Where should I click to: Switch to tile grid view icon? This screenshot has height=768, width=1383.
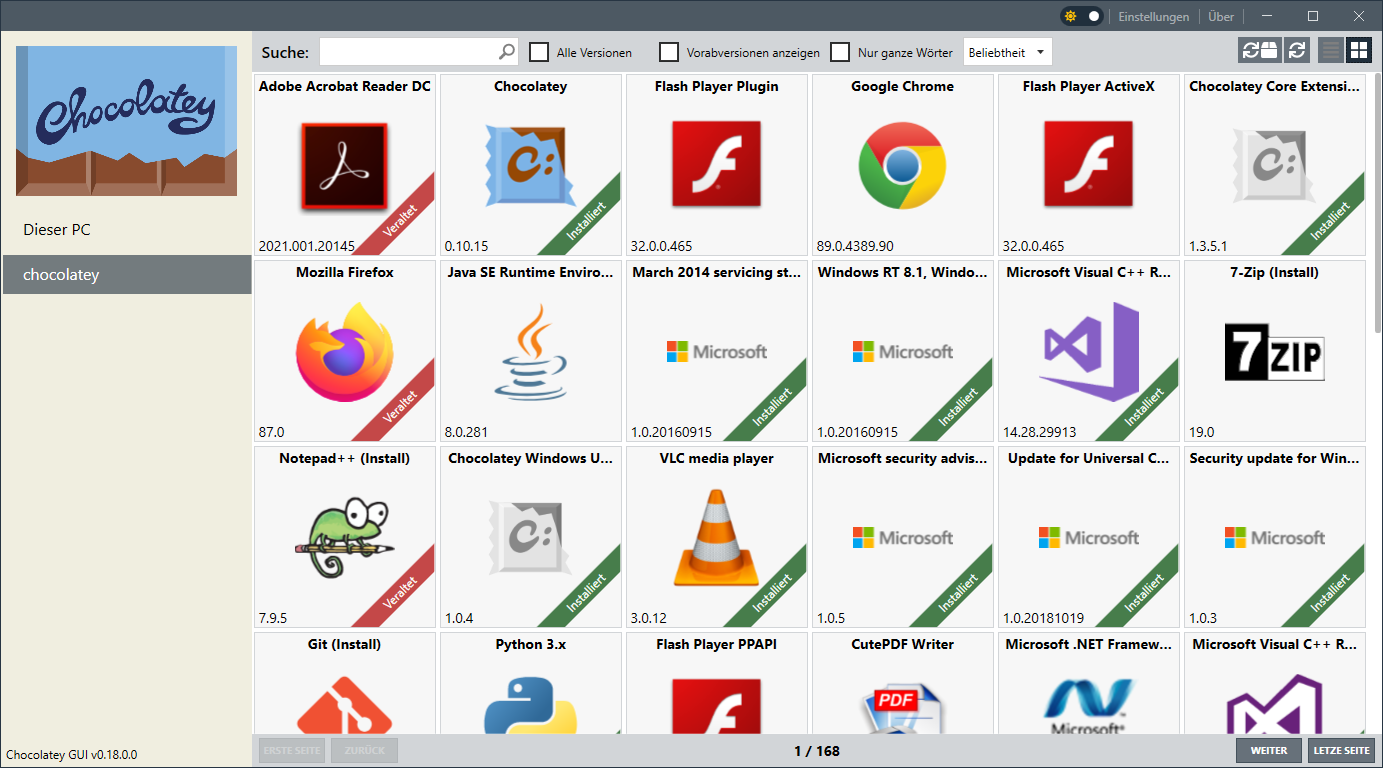pos(1359,51)
